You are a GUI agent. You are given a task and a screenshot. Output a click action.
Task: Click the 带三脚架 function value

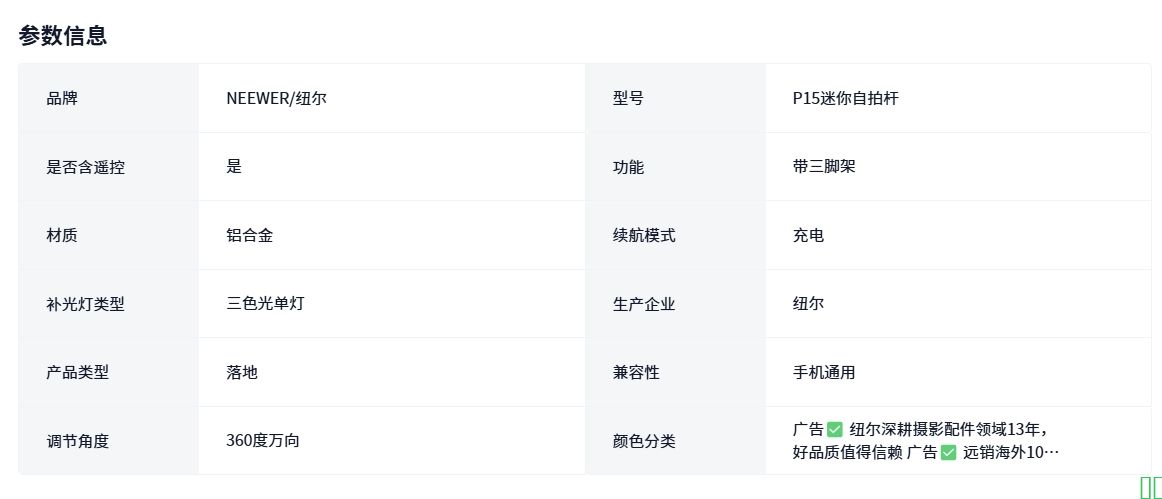[x=824, y=166]
